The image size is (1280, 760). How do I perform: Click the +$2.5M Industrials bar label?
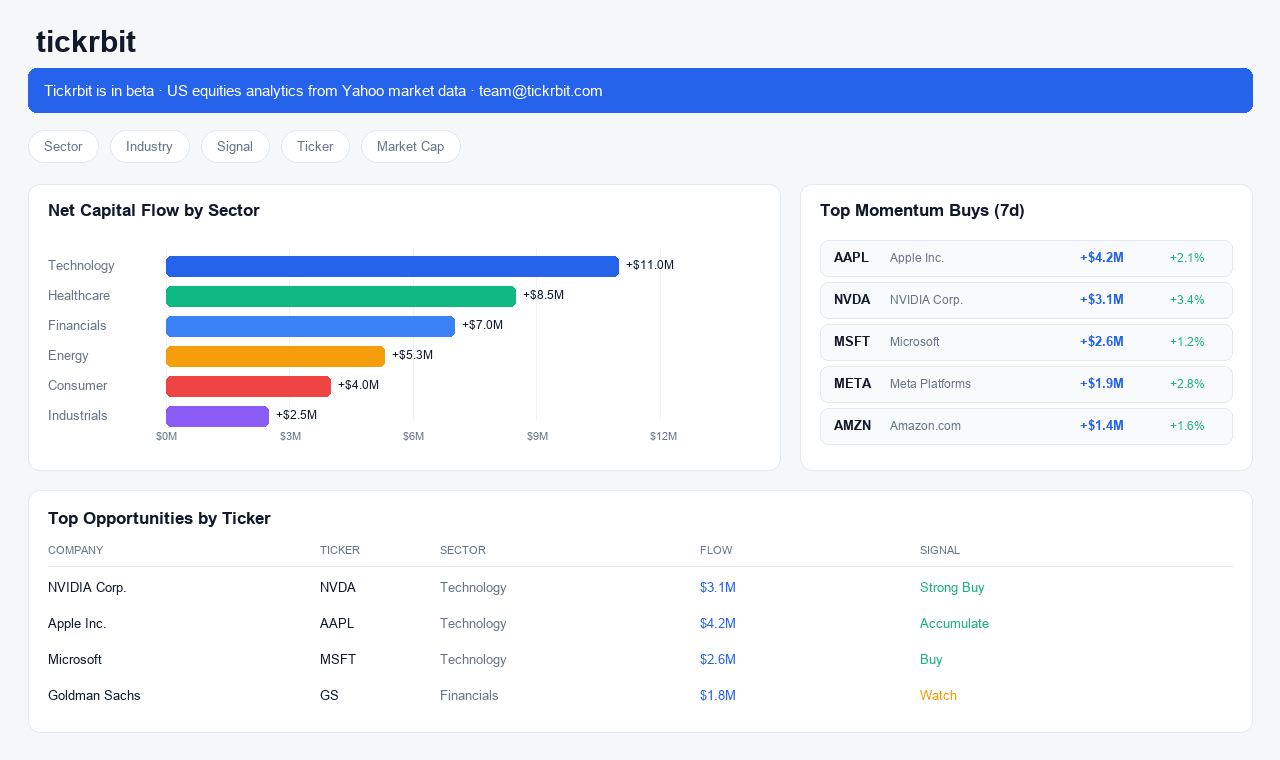point(296,416)
